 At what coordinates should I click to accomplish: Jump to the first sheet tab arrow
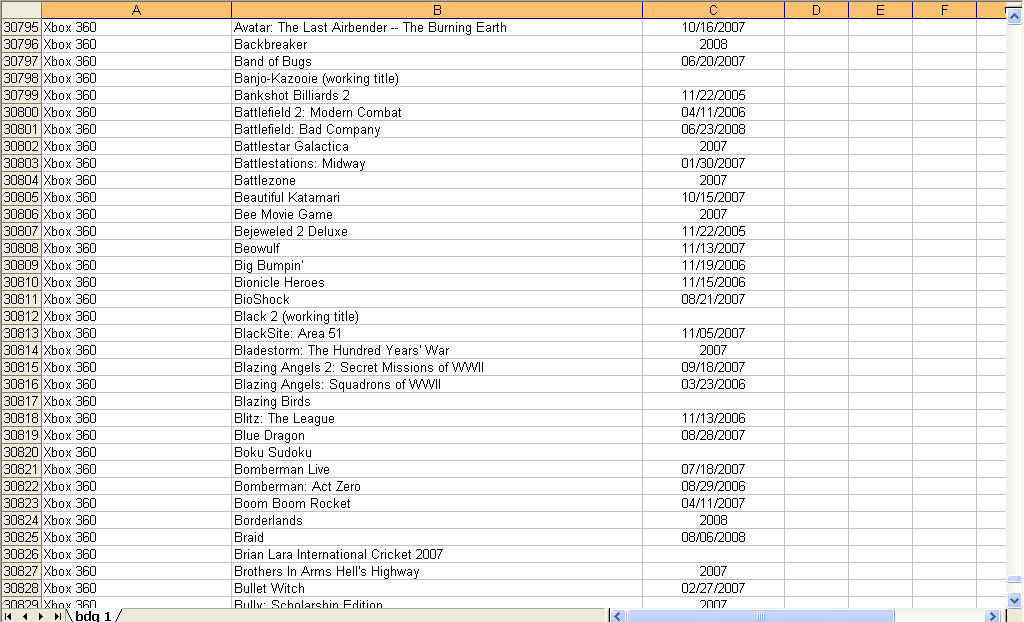(8, 616)
